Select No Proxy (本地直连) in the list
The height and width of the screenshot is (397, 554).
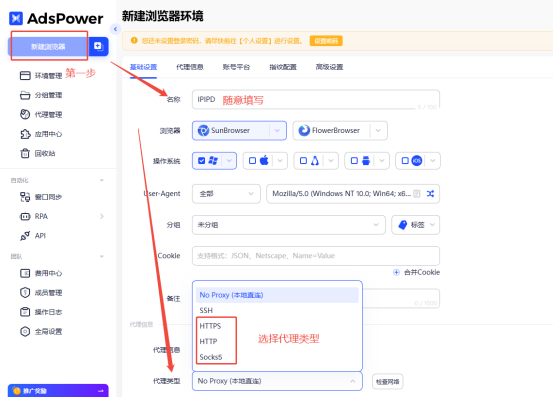[277, 295]
